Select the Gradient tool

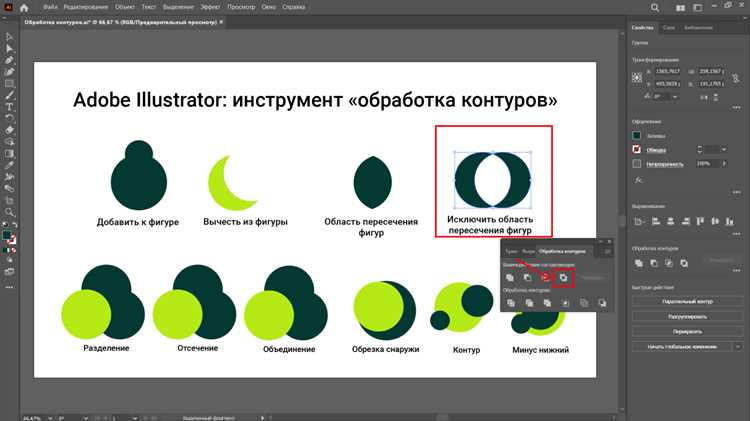pos(9,154)
